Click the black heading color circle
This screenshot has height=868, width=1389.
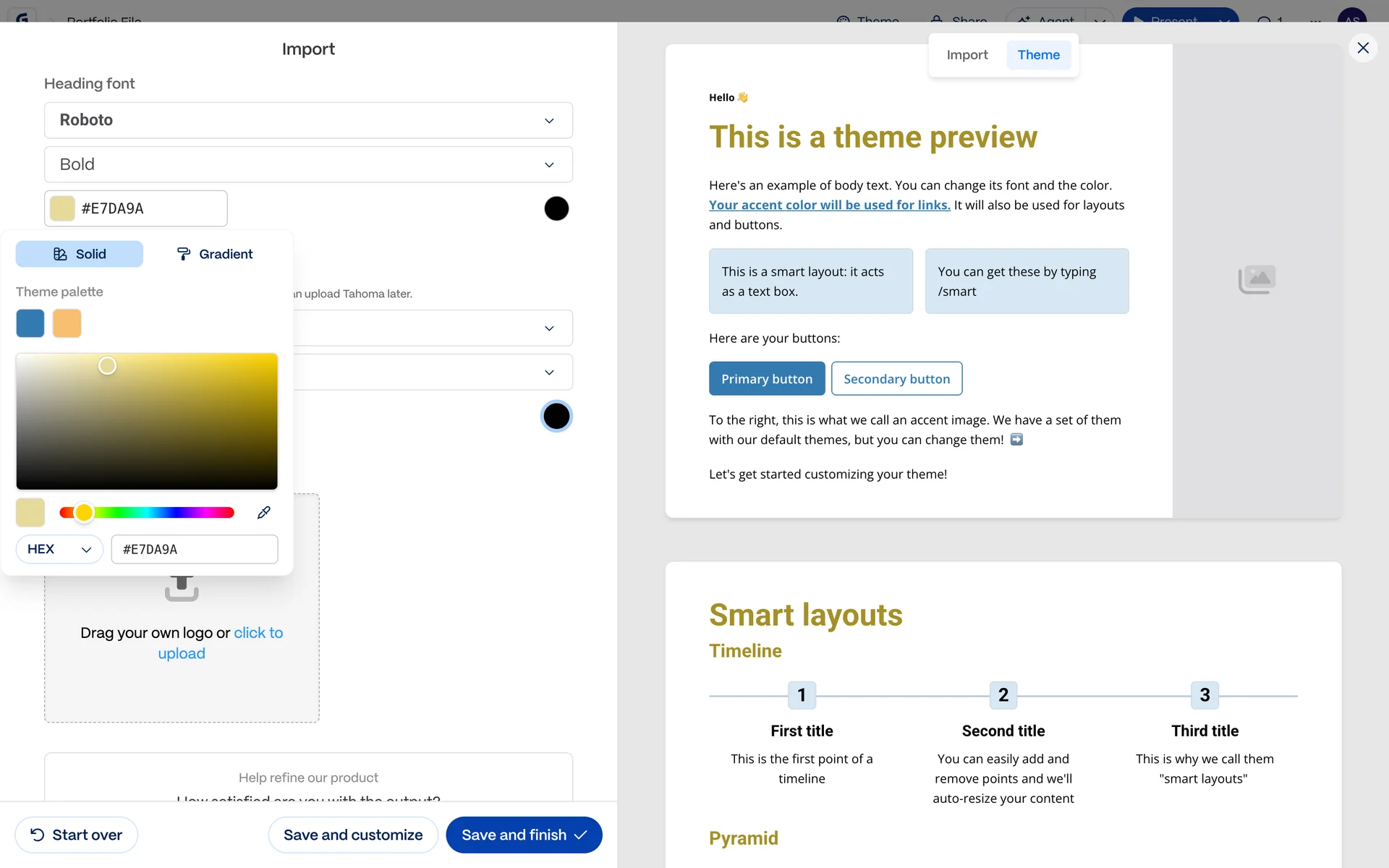point(556,208)
